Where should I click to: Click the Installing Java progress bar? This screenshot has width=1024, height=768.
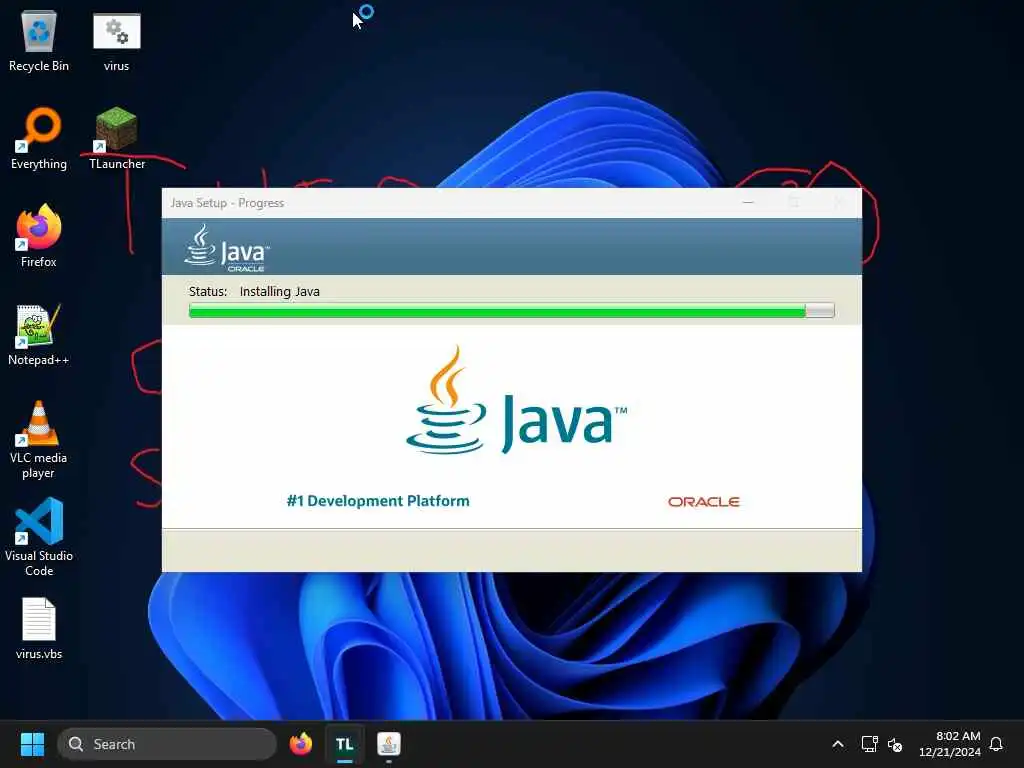(511, 311)
